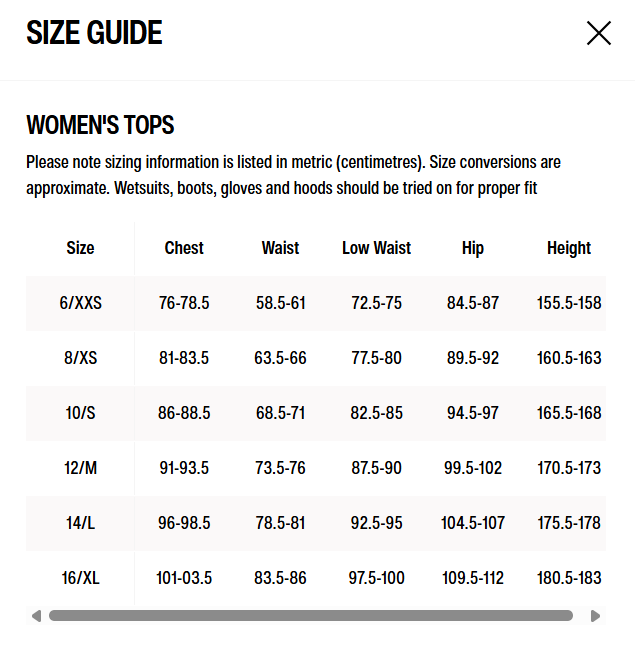Click the scrollbar left arrow

[36, 616]
